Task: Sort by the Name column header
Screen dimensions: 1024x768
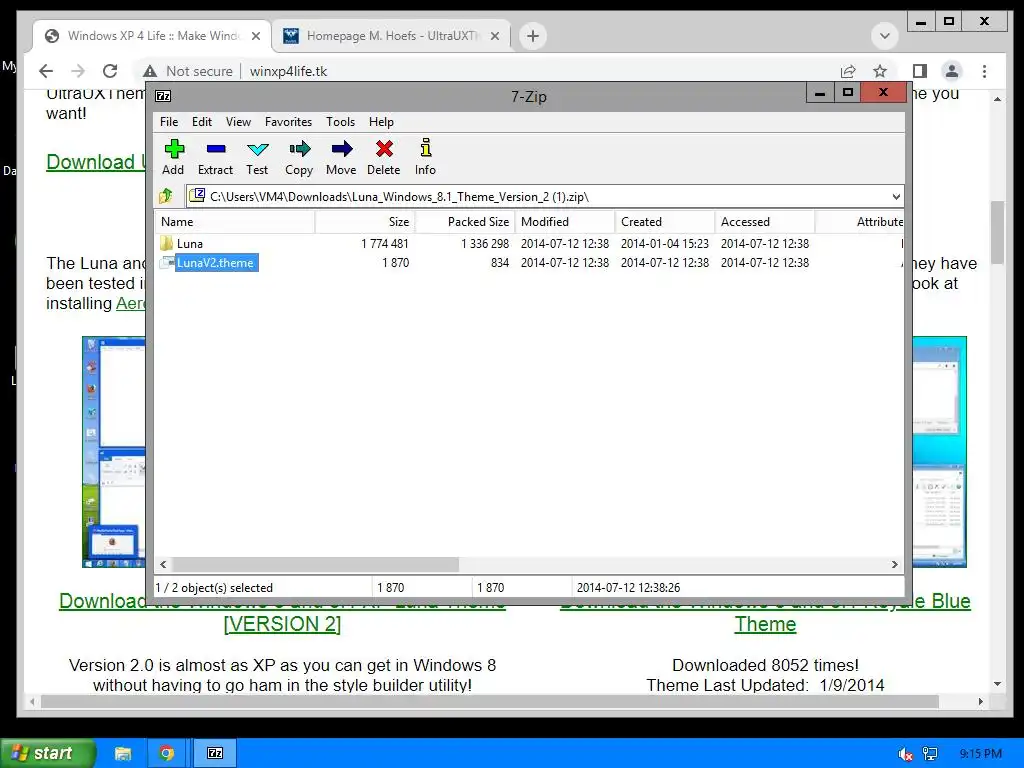Action: point(235,221)
